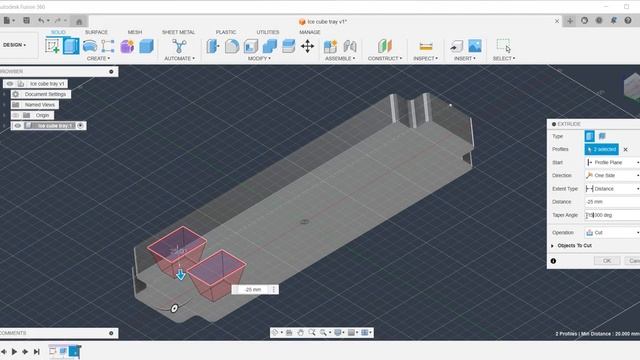Click the Extrude dialog info icon
Screen dimensions: 640x360
coord(553,261)
